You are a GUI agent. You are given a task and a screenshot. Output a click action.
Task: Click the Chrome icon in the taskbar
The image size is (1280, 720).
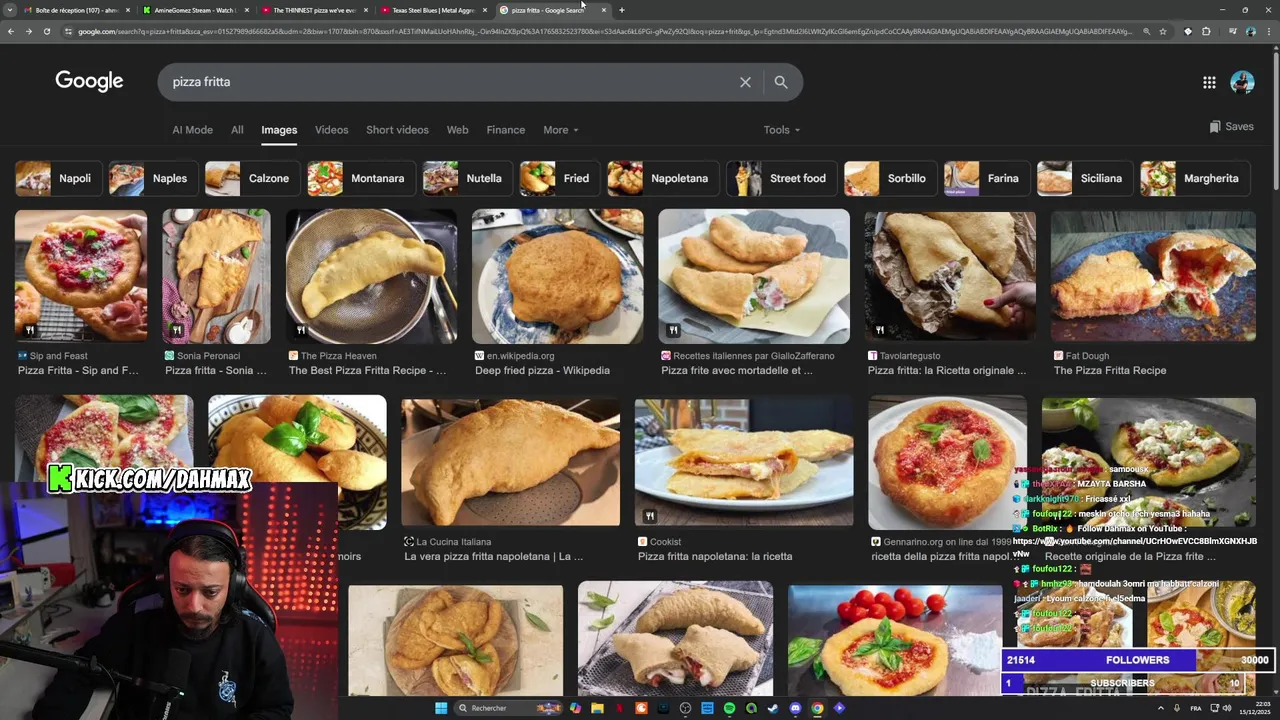coord(817,708)
